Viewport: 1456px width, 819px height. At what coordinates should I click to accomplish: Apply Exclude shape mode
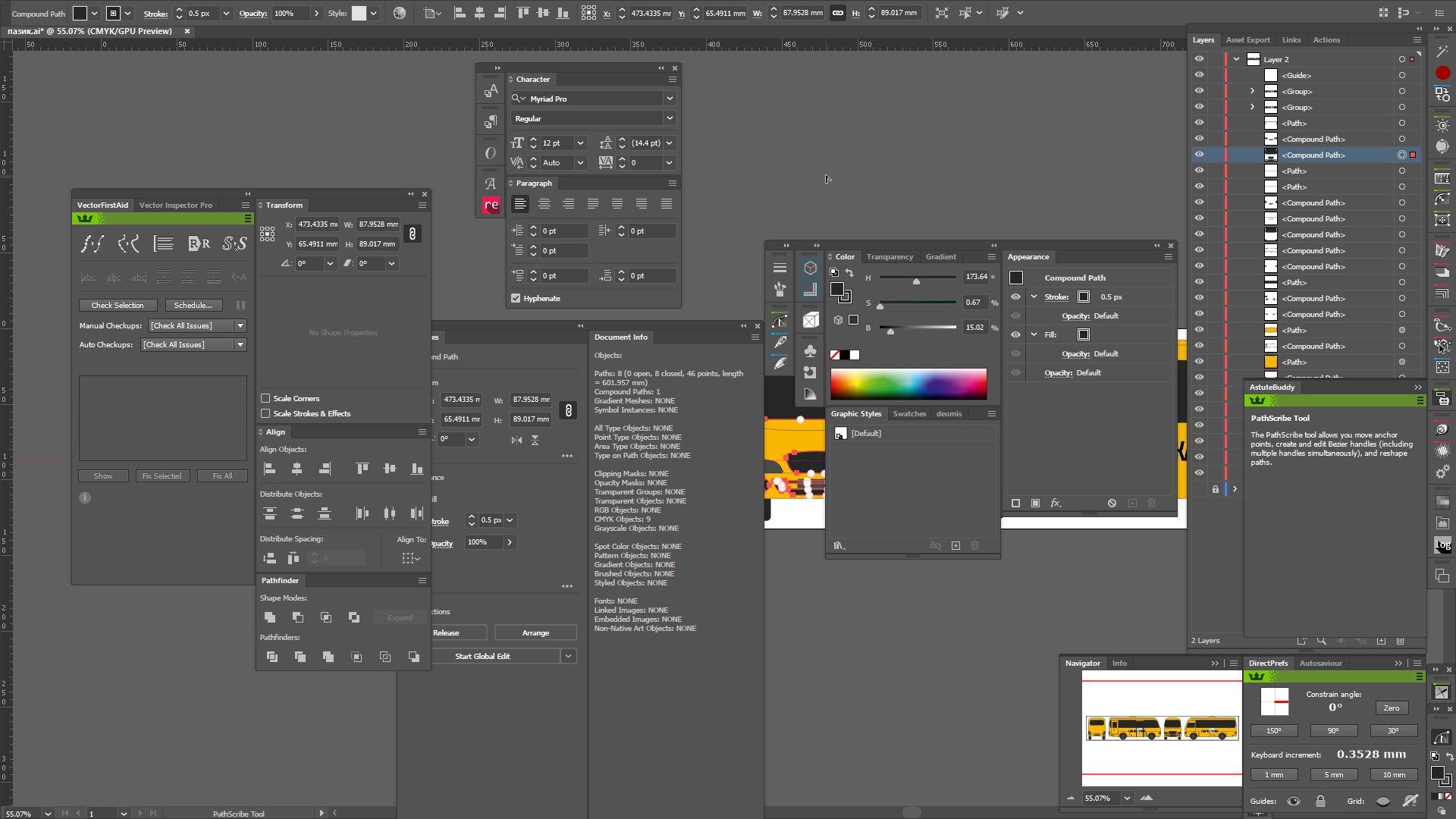pyautogui.click(x=354, y=617)
